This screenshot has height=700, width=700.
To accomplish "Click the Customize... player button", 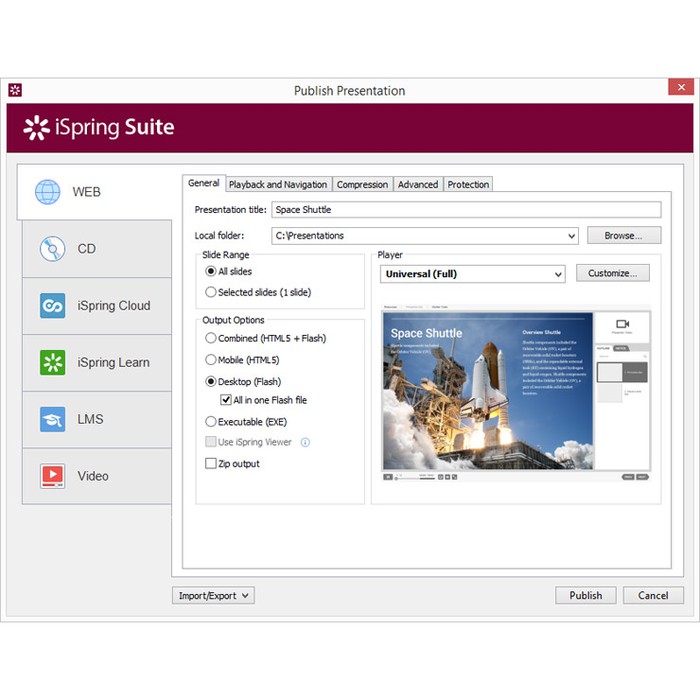I will [612, 273].
